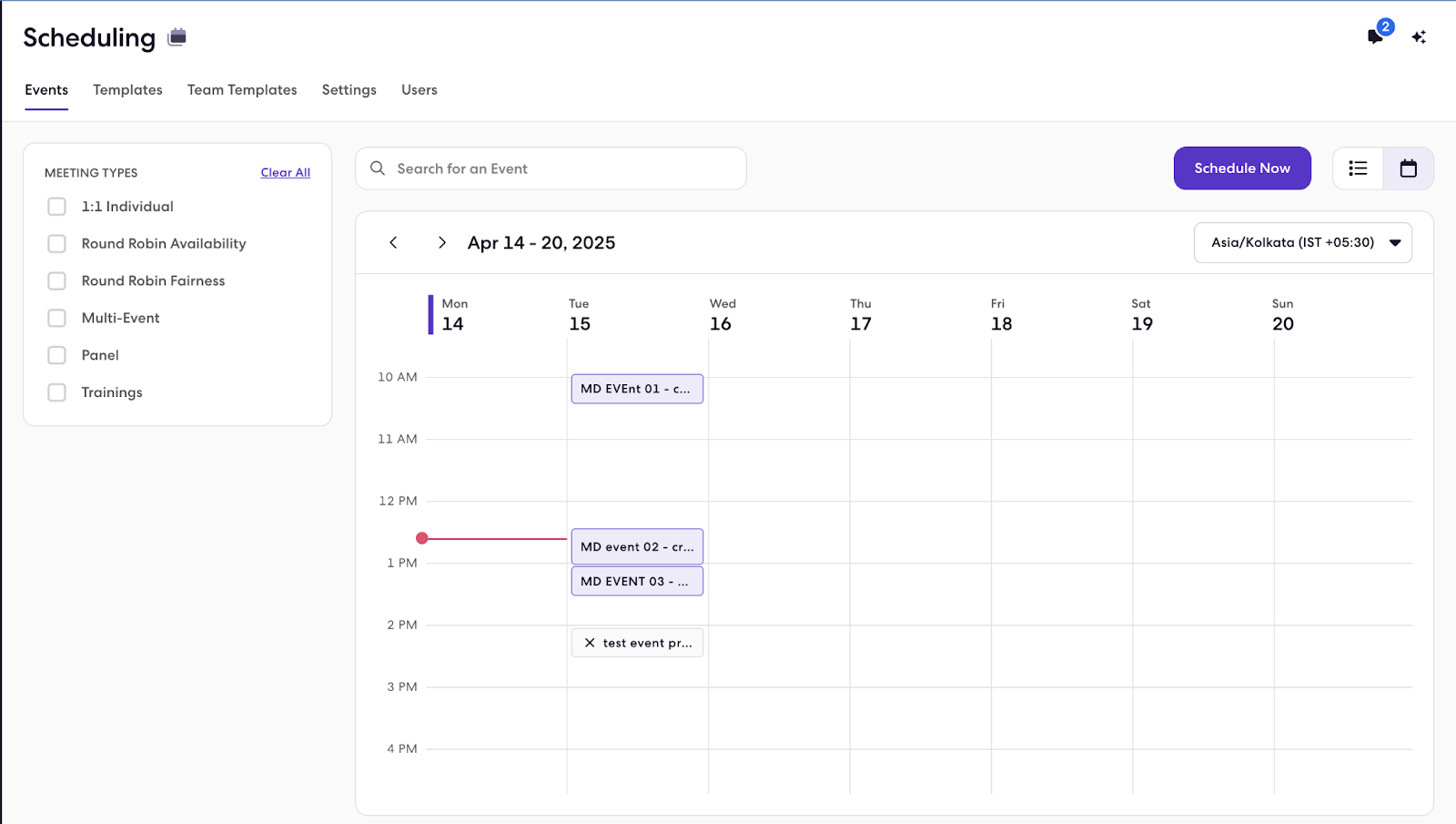Click the calendar icon beside Scheduling title
Screen dimensions: 1456x824
tap(176, 37)
